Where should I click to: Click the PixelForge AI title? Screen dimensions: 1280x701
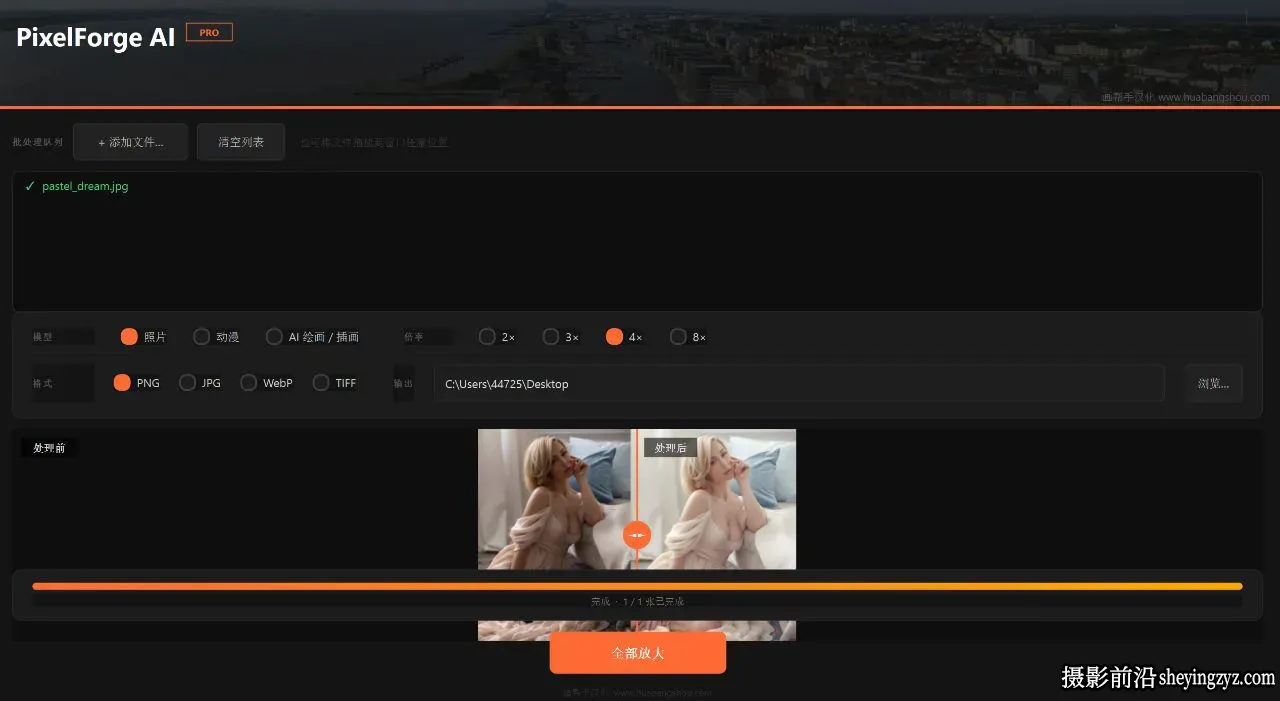[x=96, y=37]
